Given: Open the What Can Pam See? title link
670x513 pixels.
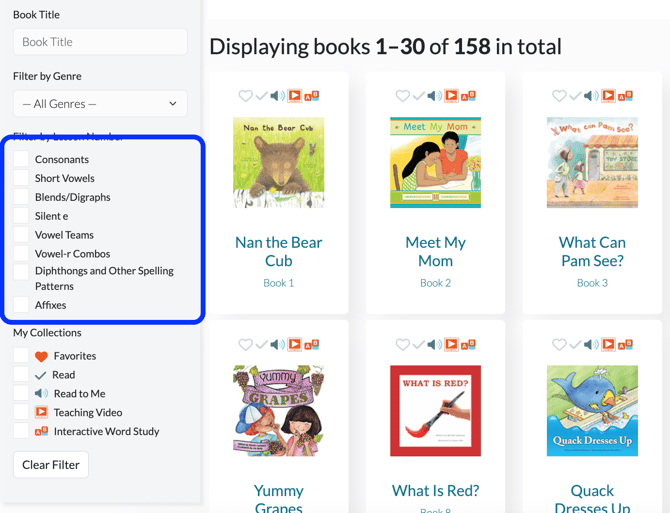Looking at the screenshot, I should tap(592, 251).
